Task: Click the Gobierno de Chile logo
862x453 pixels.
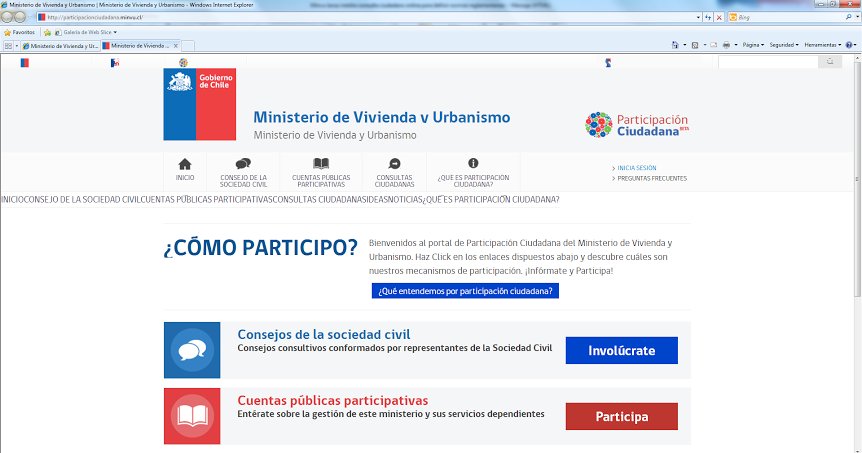Action: (200, 104)
